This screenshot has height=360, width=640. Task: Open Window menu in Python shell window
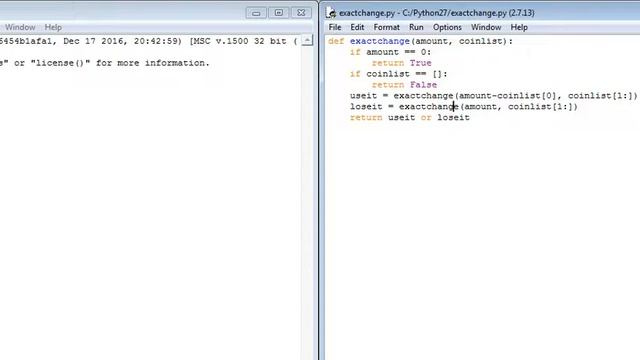(x=20, y=27)
